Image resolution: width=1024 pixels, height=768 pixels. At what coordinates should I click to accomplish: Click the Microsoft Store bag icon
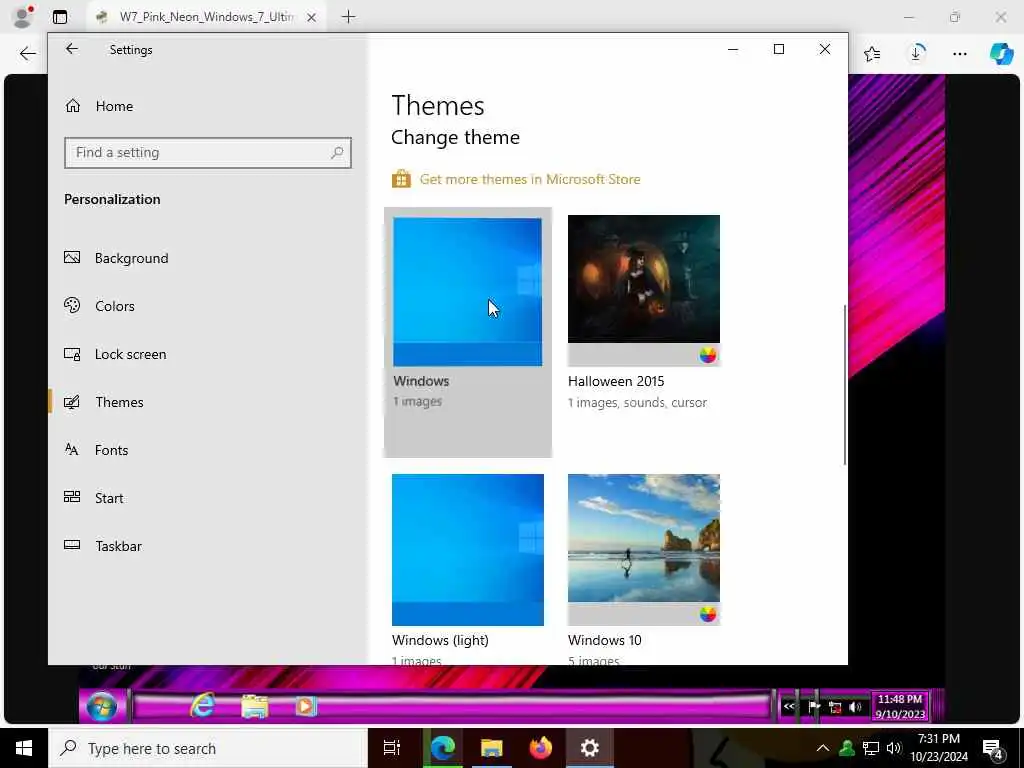click(401, 178)
